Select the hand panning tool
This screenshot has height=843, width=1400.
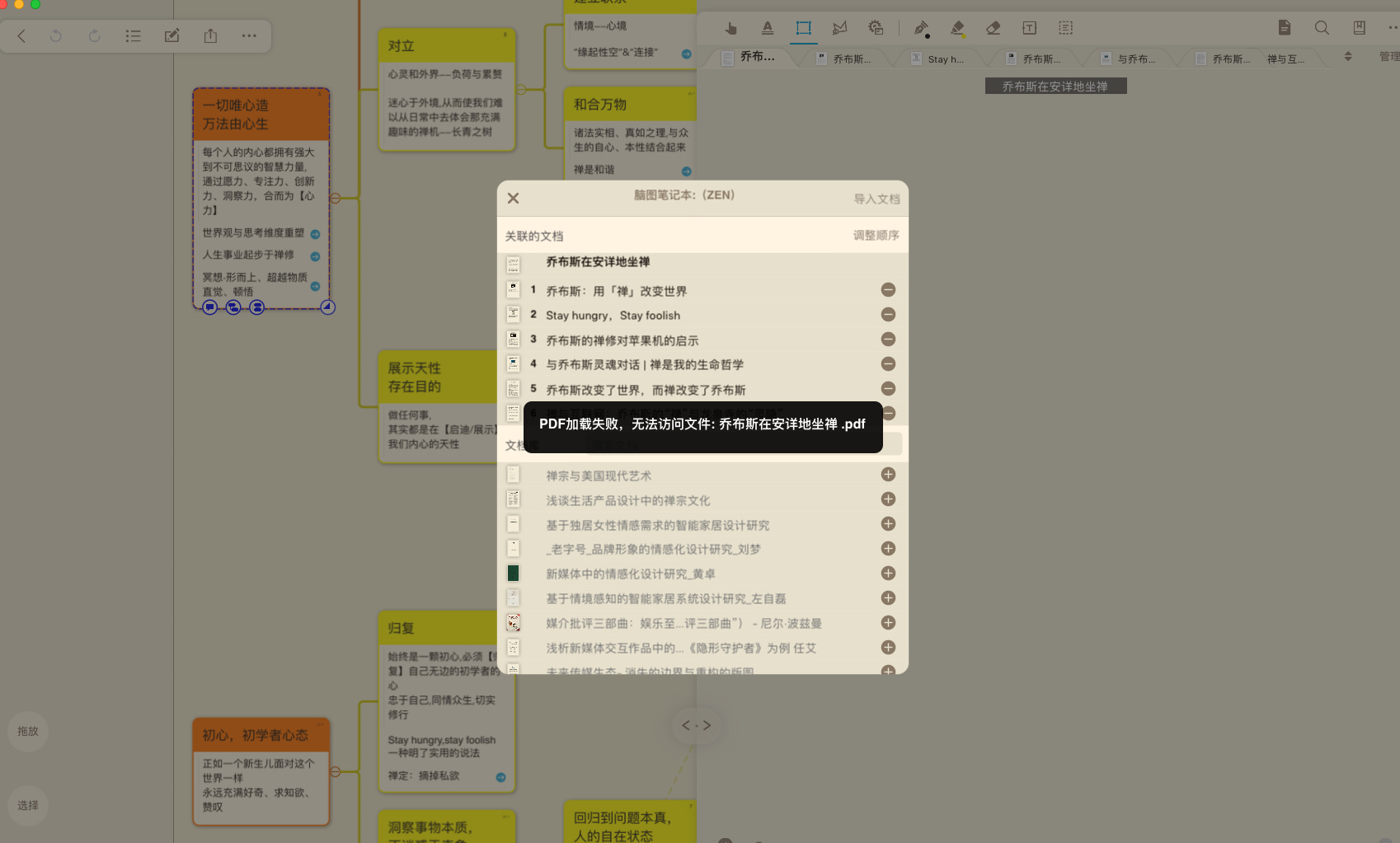click(x=731, y=27)
